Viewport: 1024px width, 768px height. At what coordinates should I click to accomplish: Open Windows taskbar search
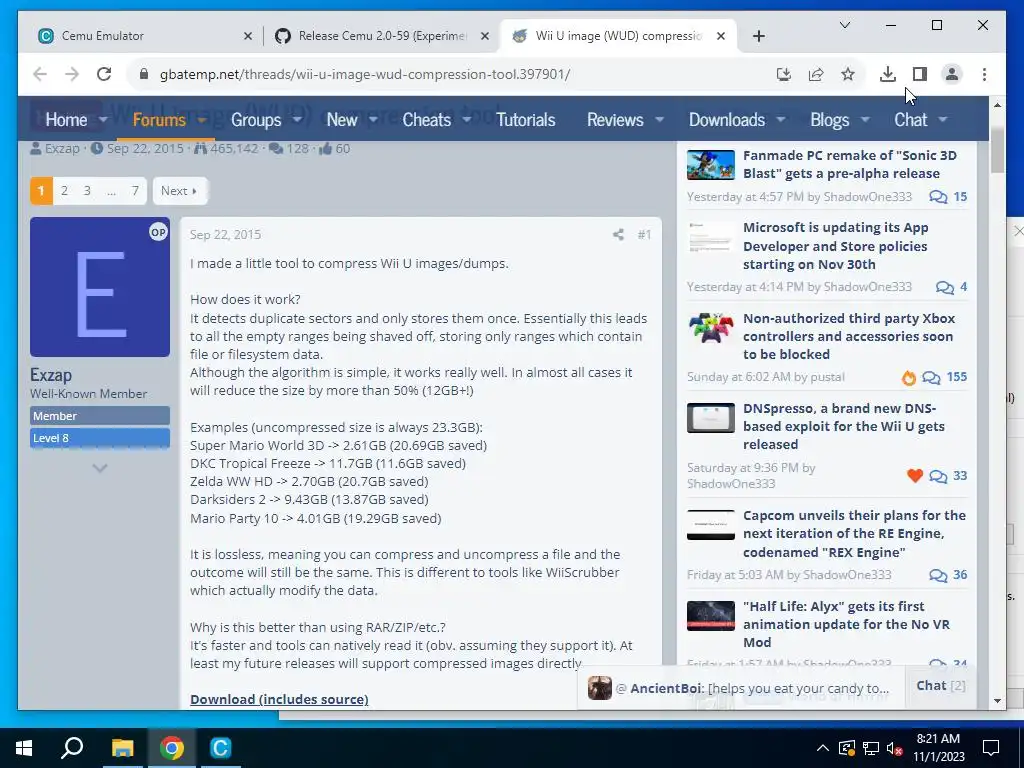72,748
